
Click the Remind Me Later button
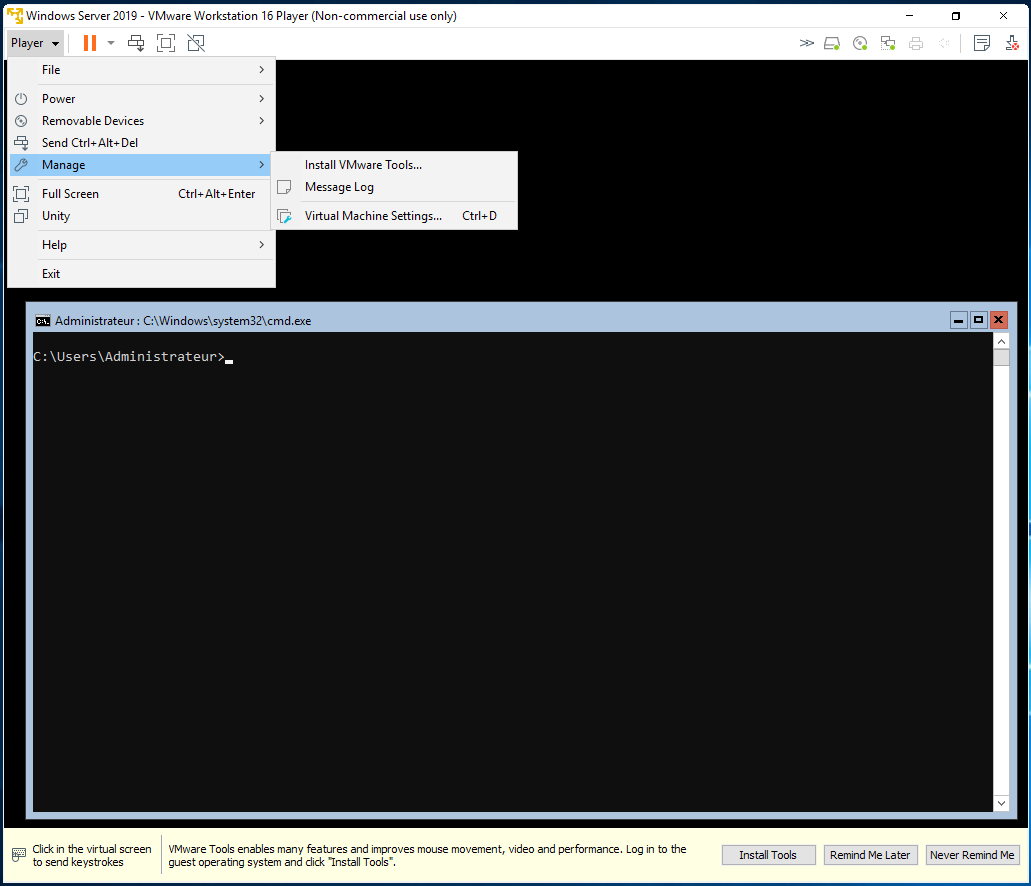[870, 855]
